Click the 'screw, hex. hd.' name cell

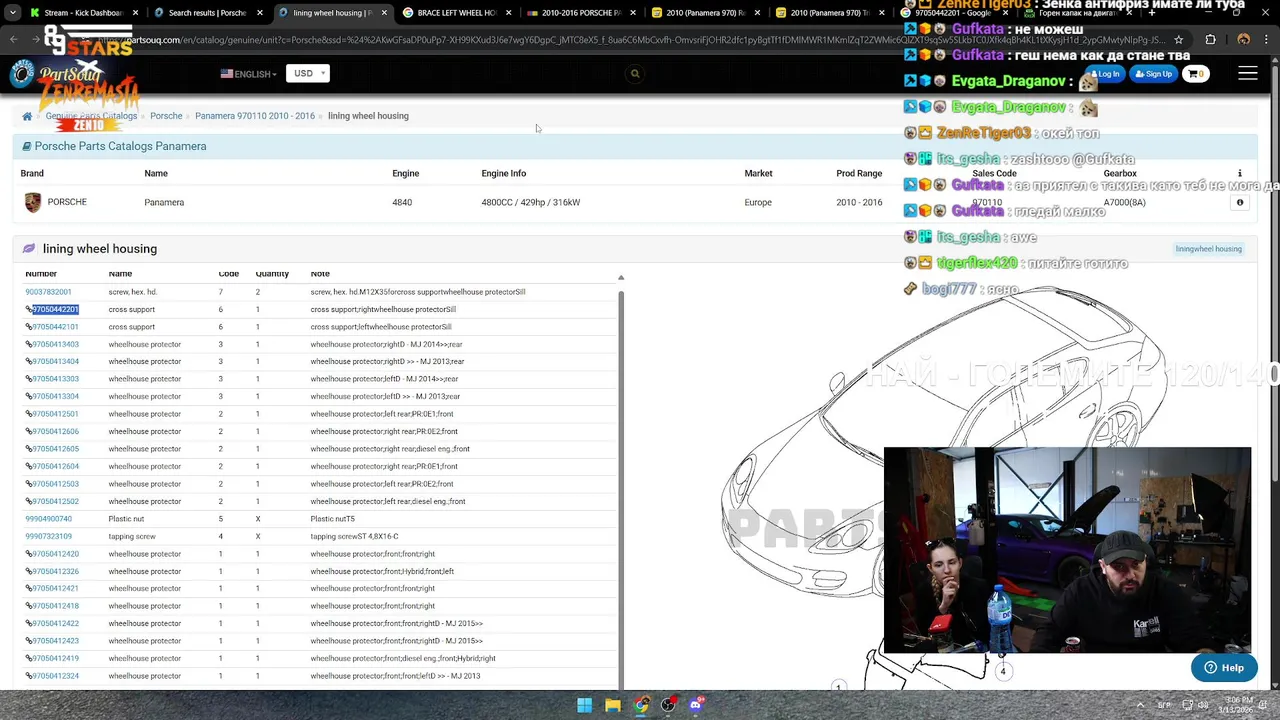[x=132, y=292]
